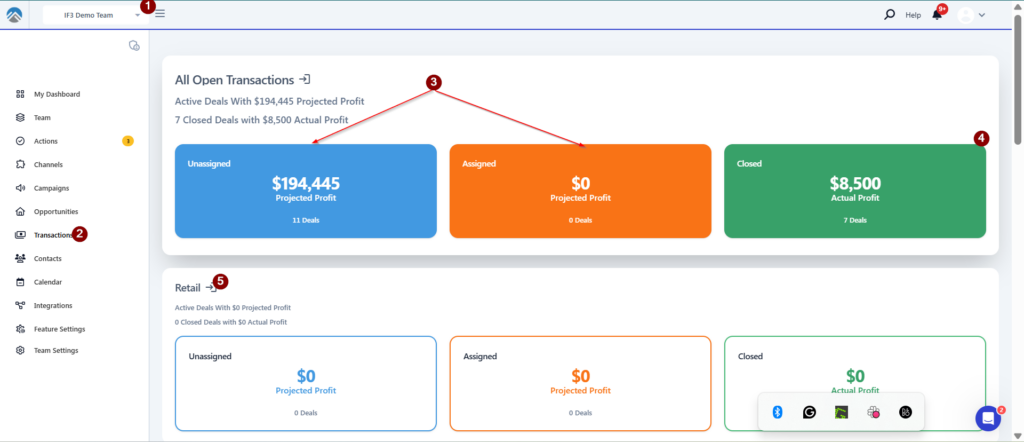Open the Retail section arrow icon
Screen dimensions: 1024x442
(210, 287)
